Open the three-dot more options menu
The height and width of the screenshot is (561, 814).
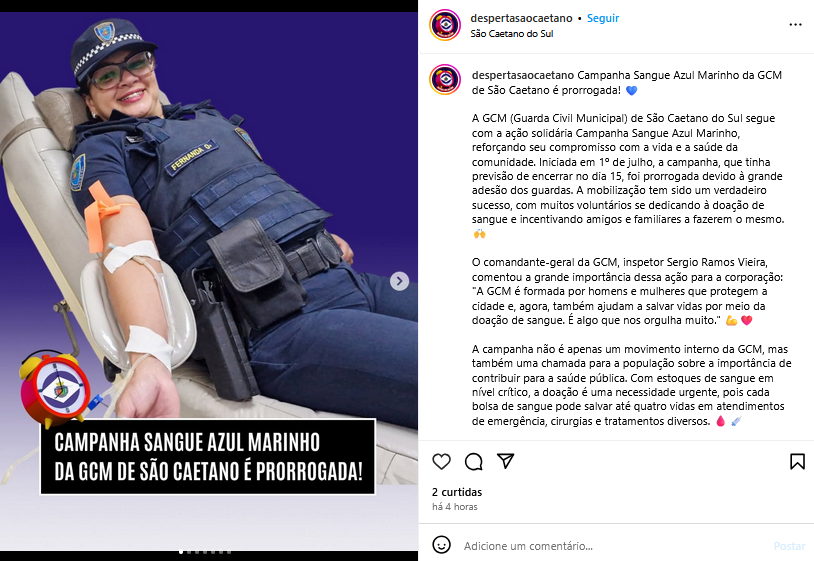coord(795,25)
